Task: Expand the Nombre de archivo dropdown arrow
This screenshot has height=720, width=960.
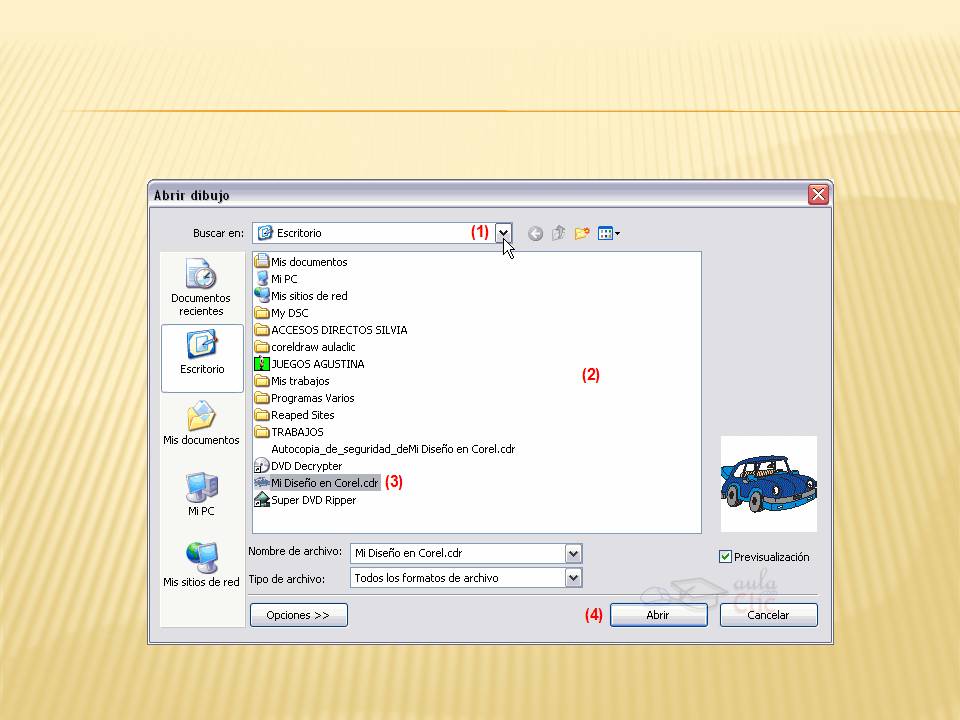Action: click(573, 553)
